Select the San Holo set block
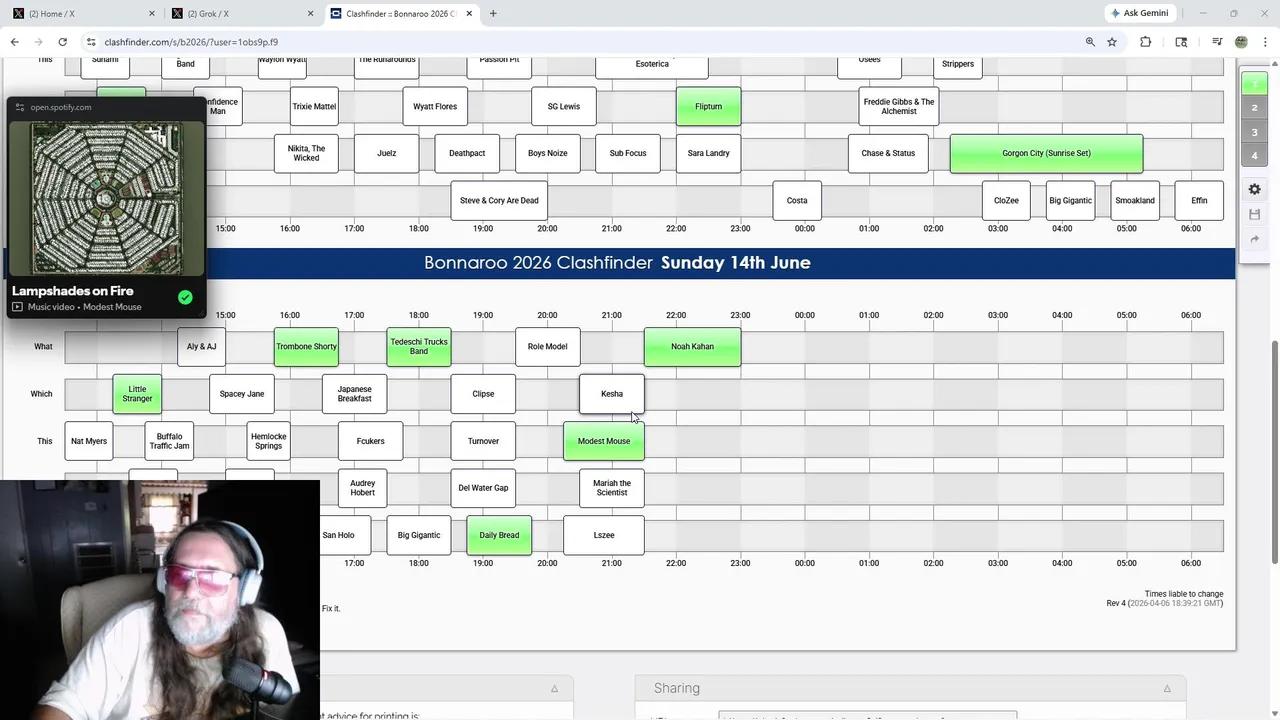This screenshot has height=720, width=1280. (344, 535)
